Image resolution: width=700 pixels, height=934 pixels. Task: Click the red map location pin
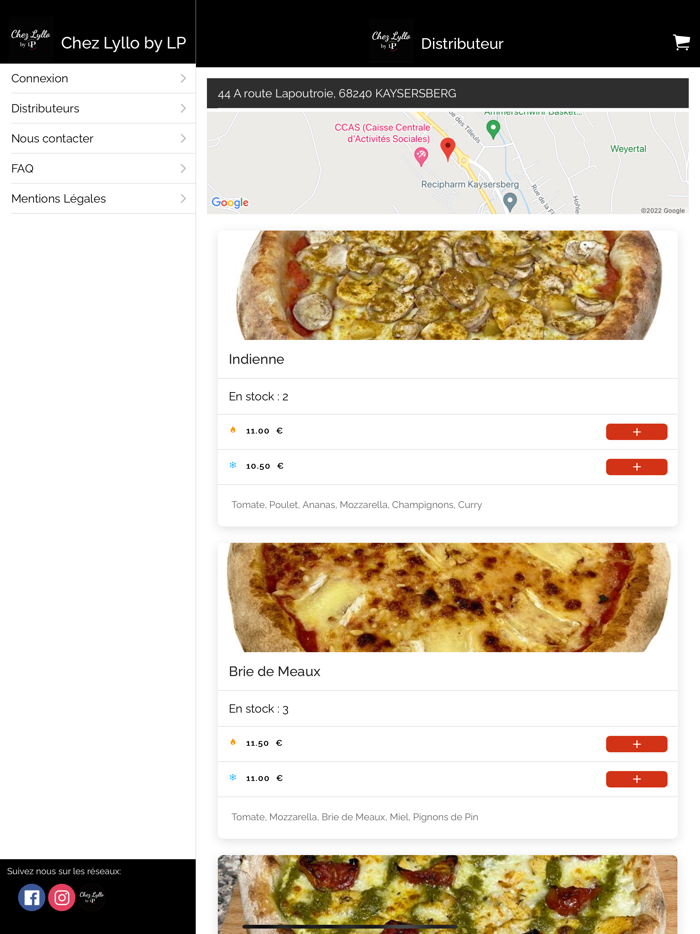[448, 149]
